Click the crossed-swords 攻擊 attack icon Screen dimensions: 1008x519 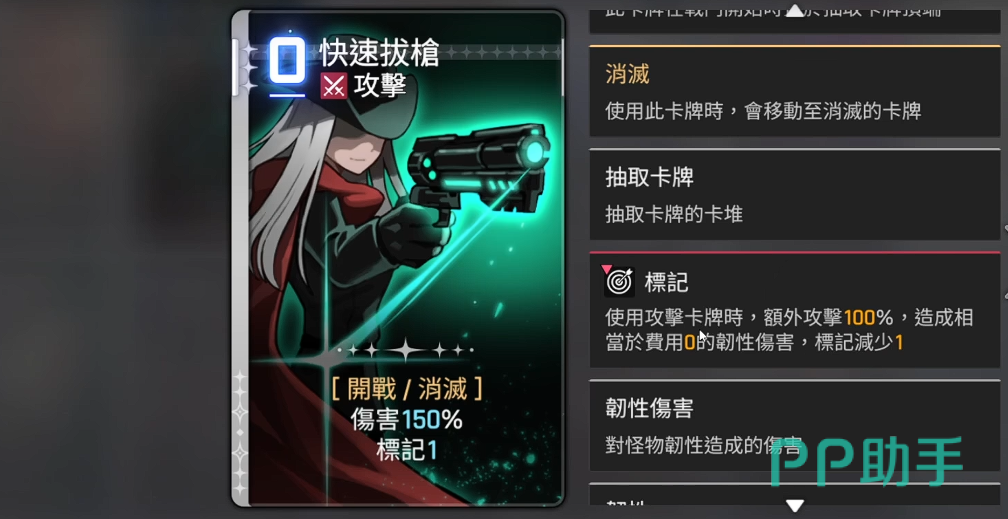tap(333, 86)
